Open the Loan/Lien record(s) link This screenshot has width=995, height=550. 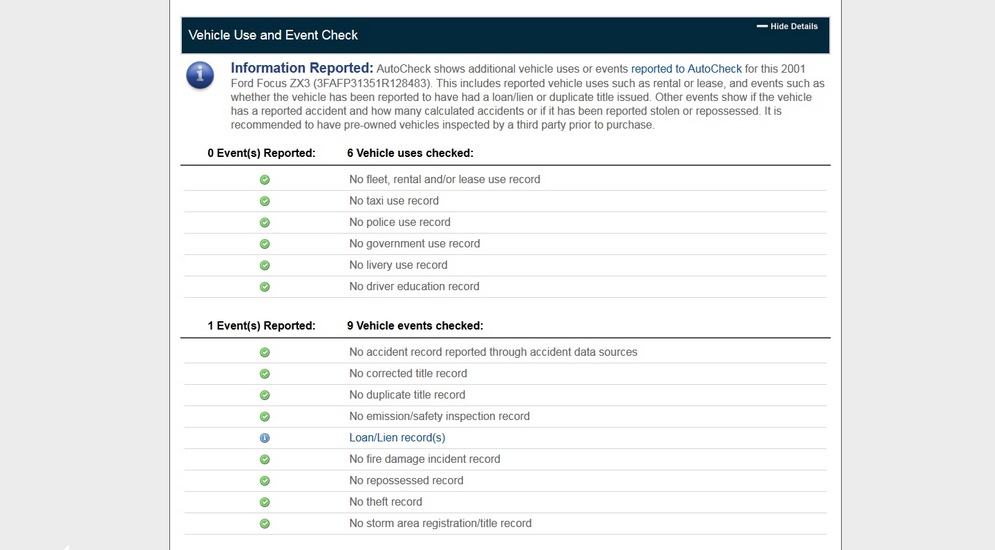coord(397,438)
